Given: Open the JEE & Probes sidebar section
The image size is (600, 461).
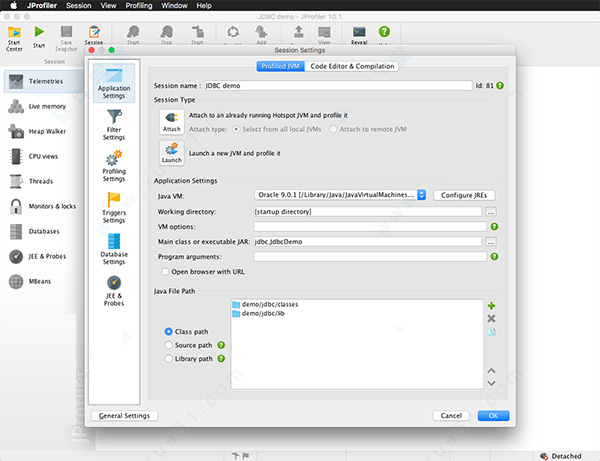Looking at the screenshot, I should tap(44, 256).
